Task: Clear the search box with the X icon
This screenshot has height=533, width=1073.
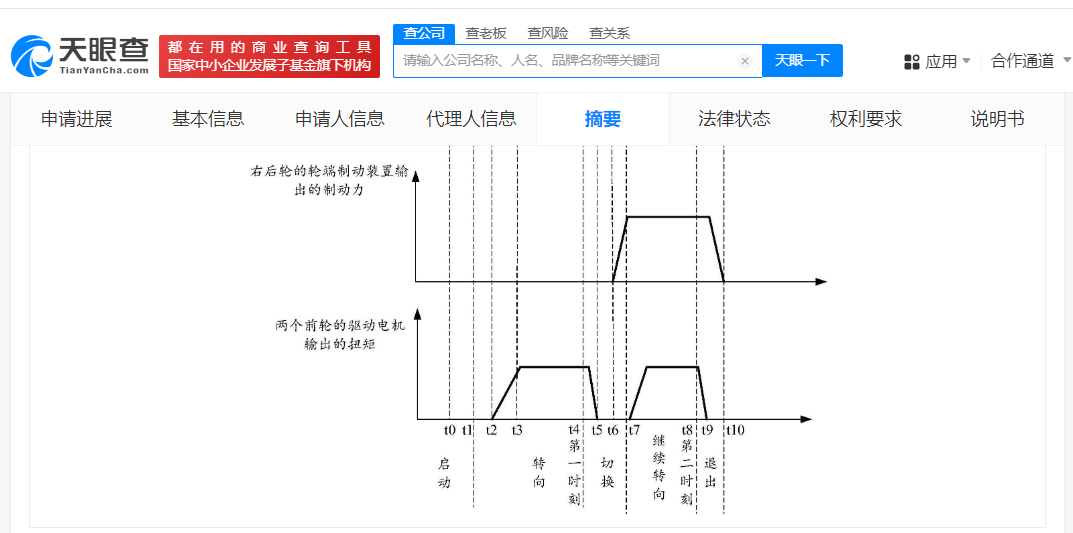Action: (x=745, y=61)
